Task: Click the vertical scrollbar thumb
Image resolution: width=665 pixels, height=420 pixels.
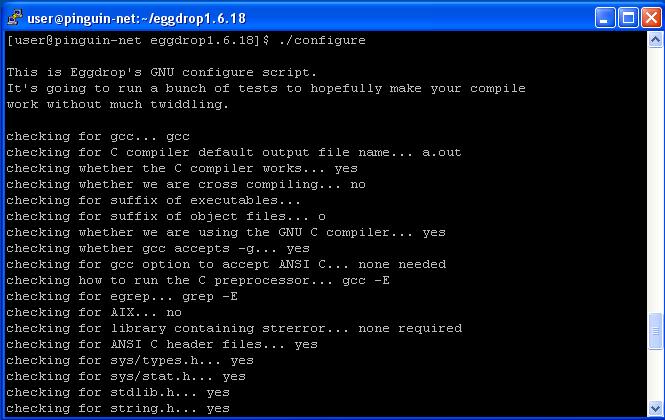Action: click(x=655, y=332)
